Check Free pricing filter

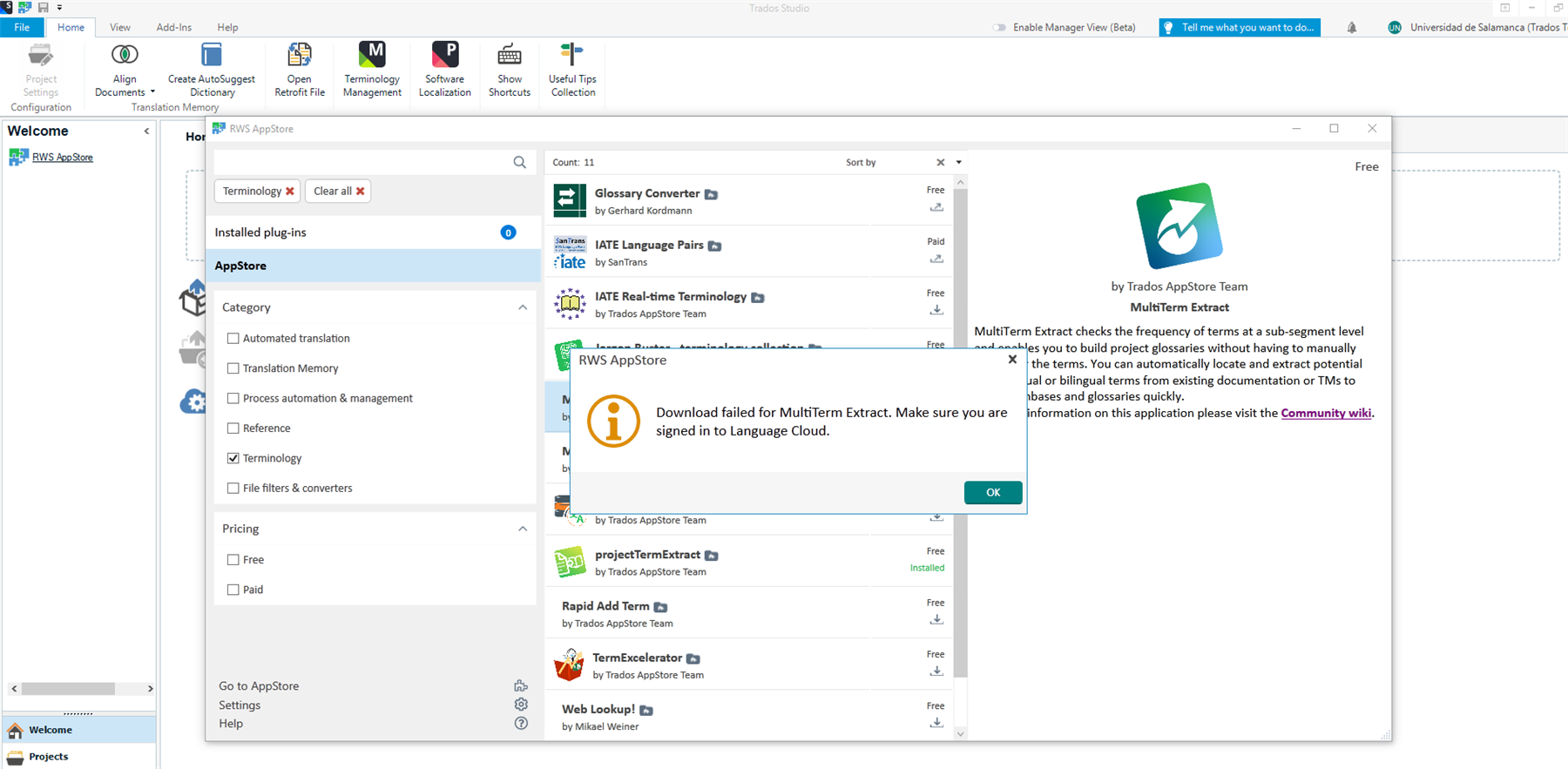[233, 560]
